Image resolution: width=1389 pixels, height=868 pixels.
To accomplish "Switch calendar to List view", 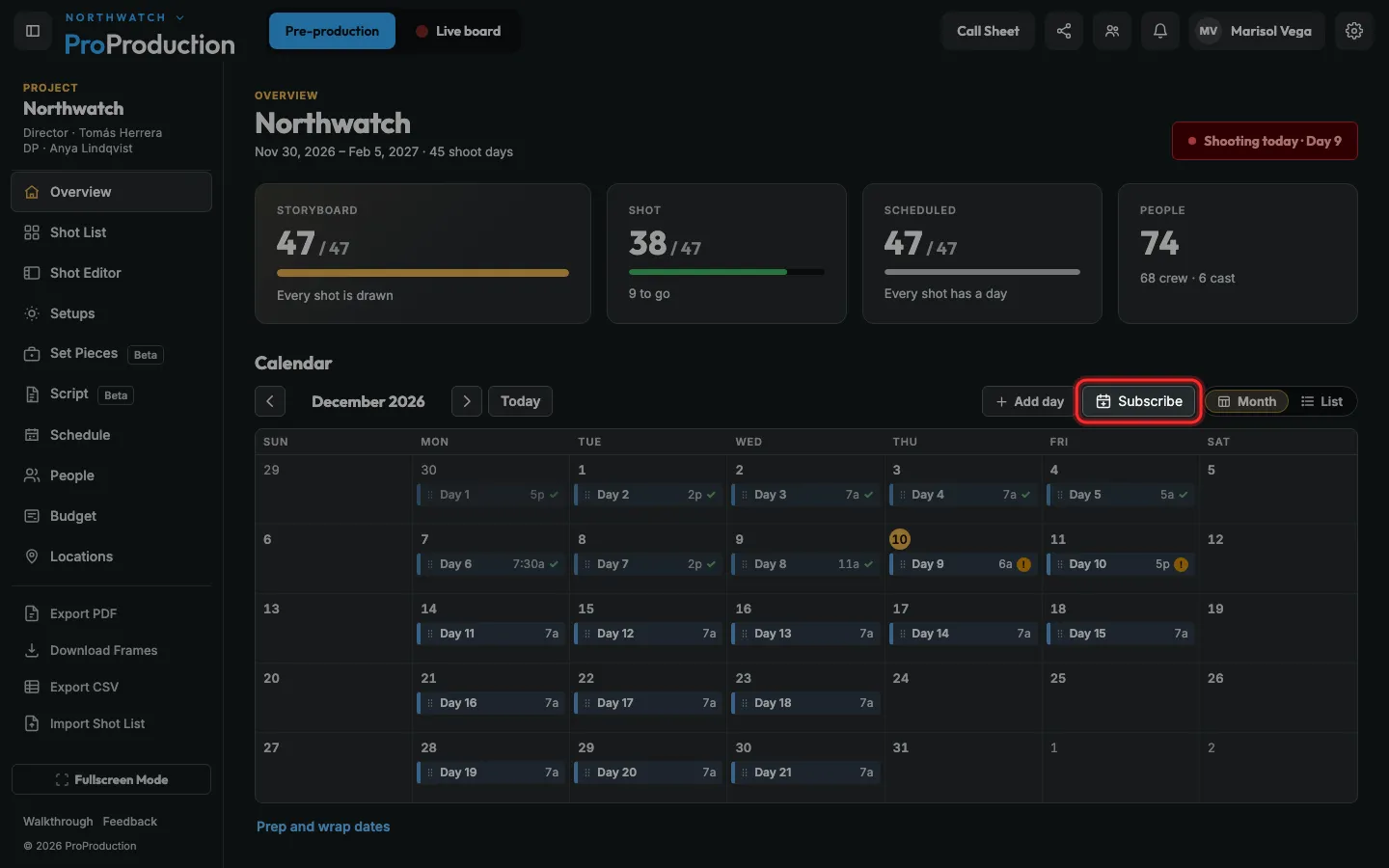I will click(x=1321, y=401).
